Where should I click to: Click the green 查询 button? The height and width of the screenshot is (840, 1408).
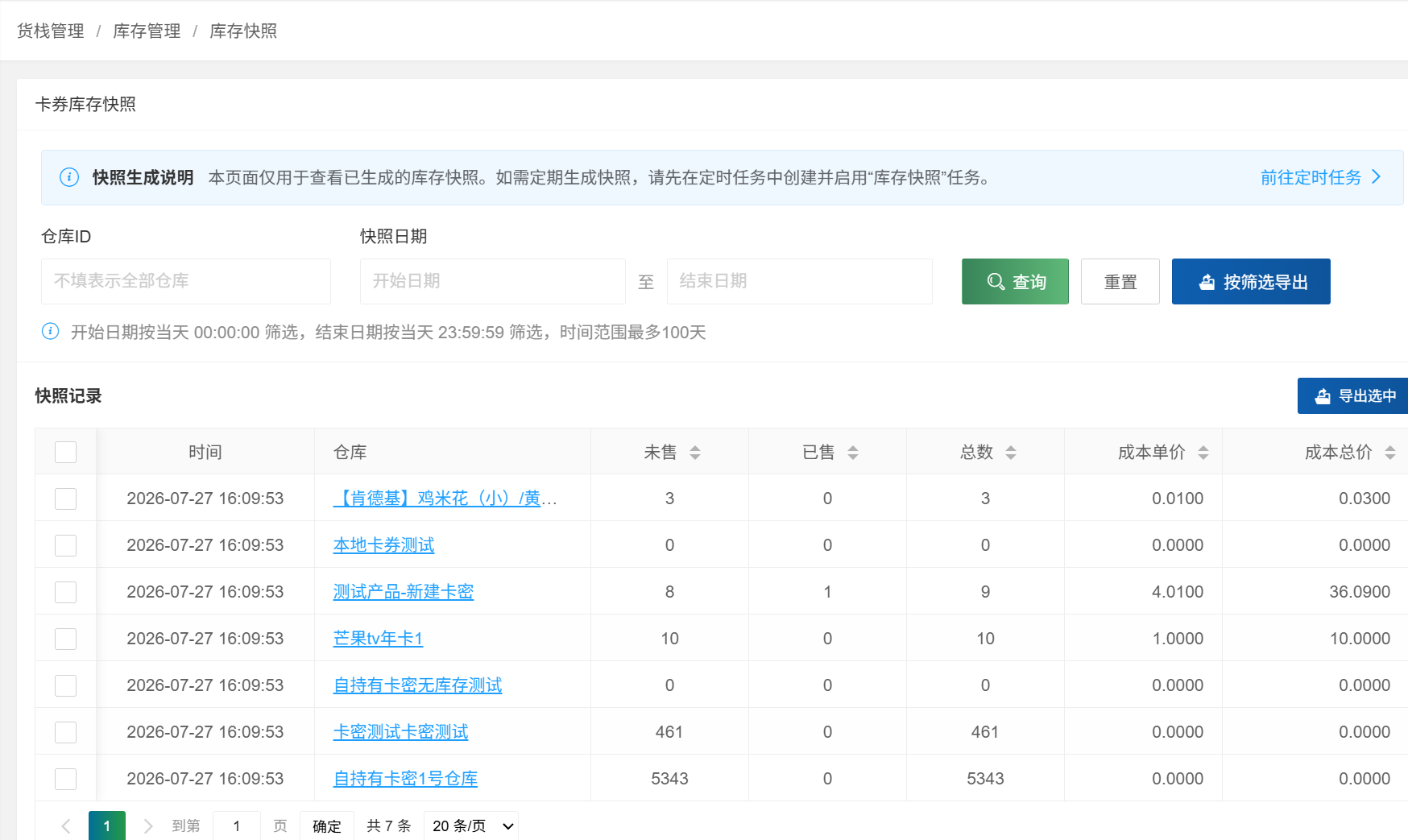point(1015,281)
